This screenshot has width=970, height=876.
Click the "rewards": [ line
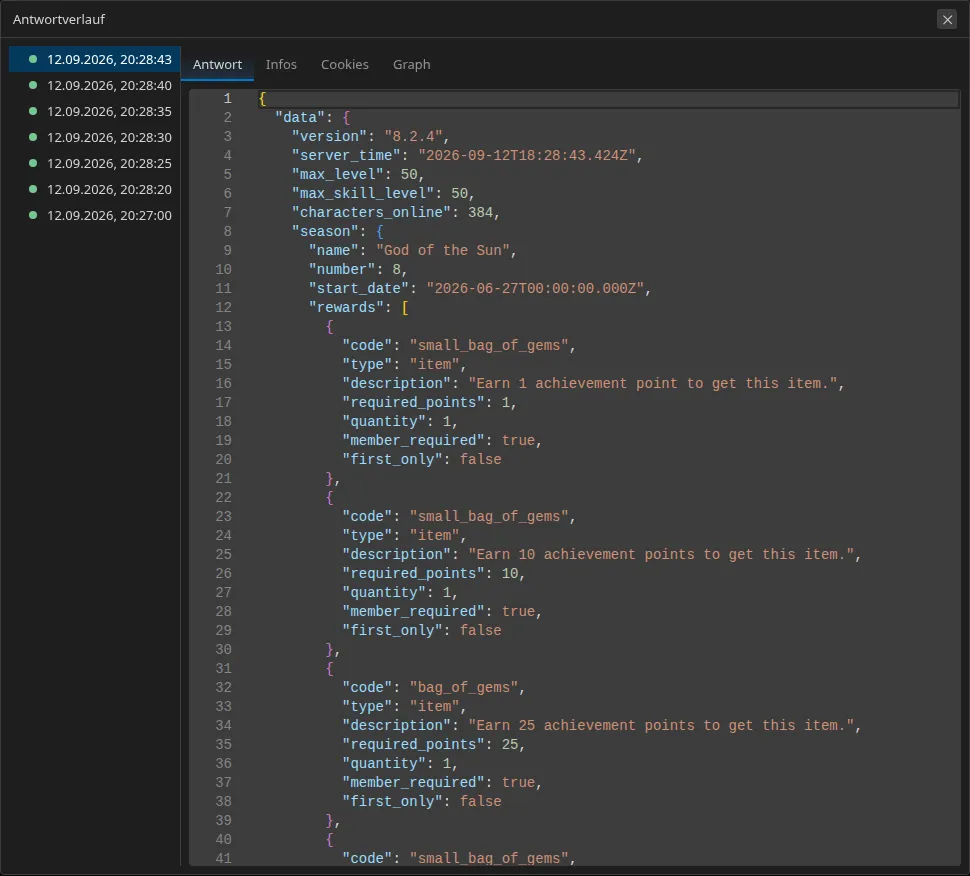pos(359,307)
